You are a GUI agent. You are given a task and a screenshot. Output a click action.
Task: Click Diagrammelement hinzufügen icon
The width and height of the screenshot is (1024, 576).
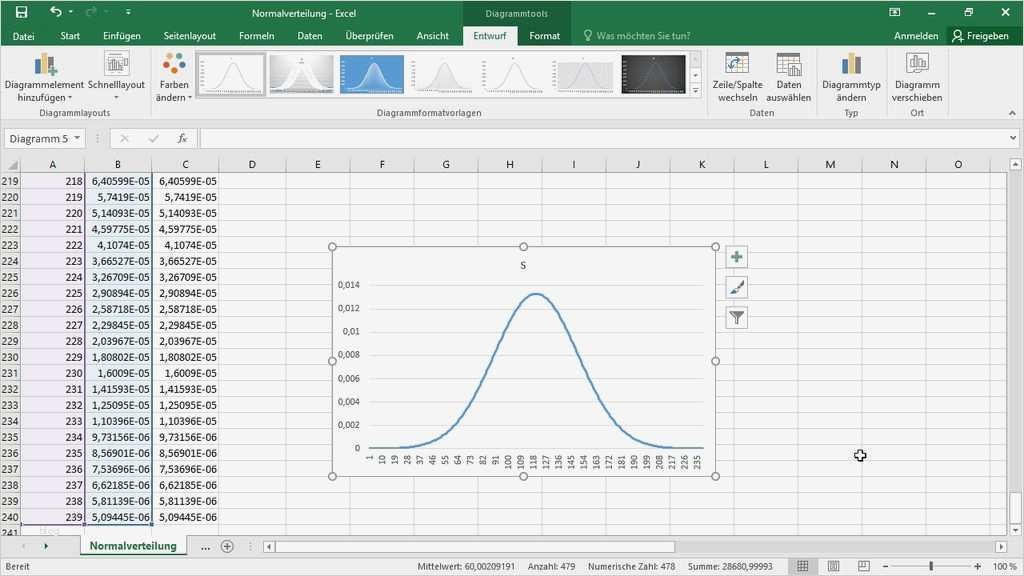coord(45,65)
